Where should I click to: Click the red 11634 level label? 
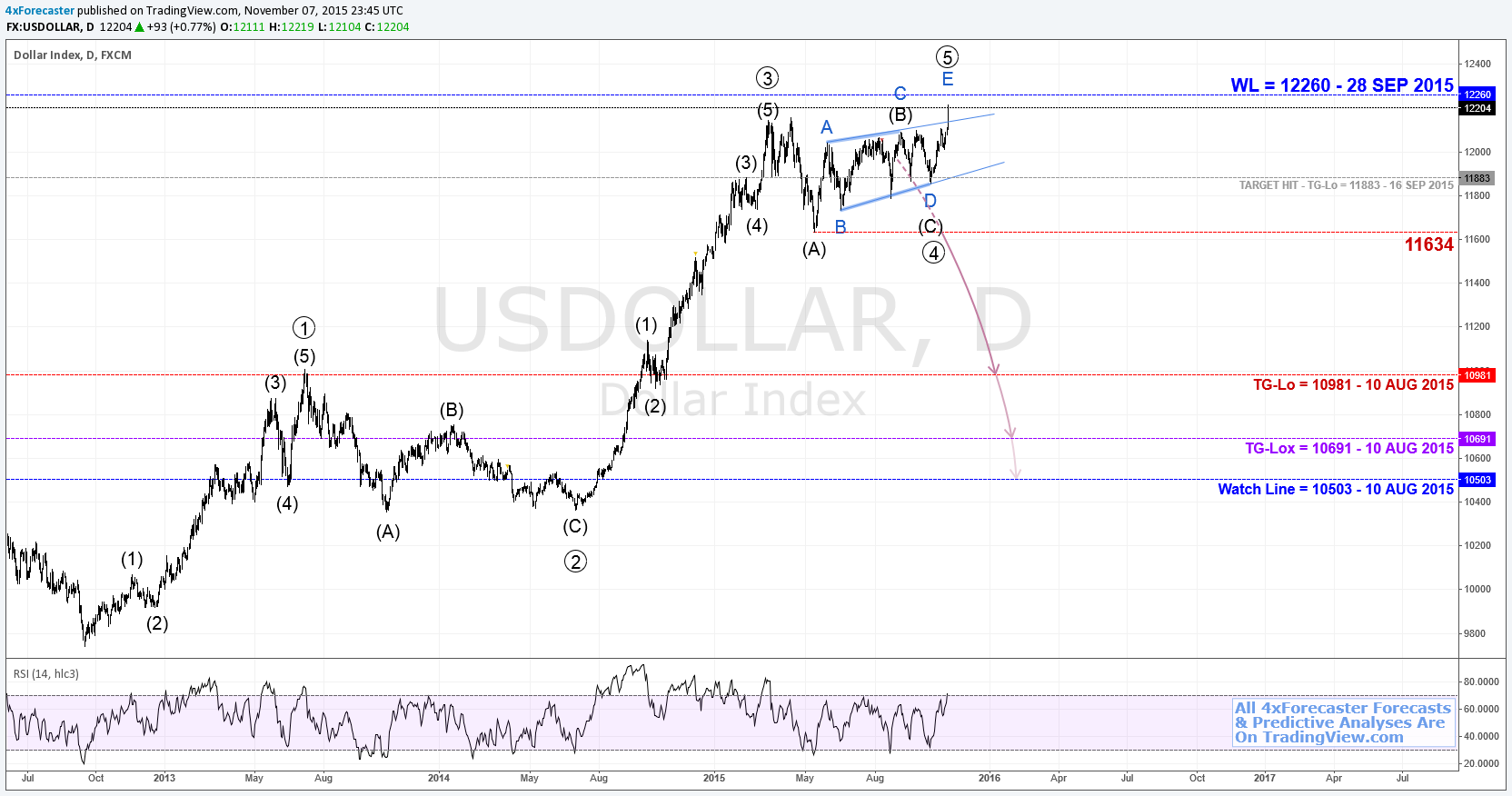click(x=1429, y=244)
